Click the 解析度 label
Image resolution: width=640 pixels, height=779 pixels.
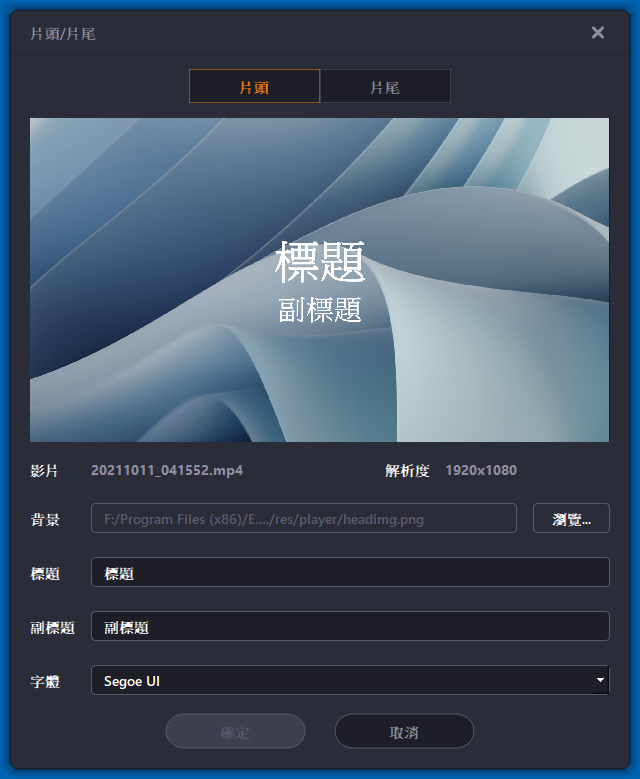pyautogui.click(x=407, y=470)
